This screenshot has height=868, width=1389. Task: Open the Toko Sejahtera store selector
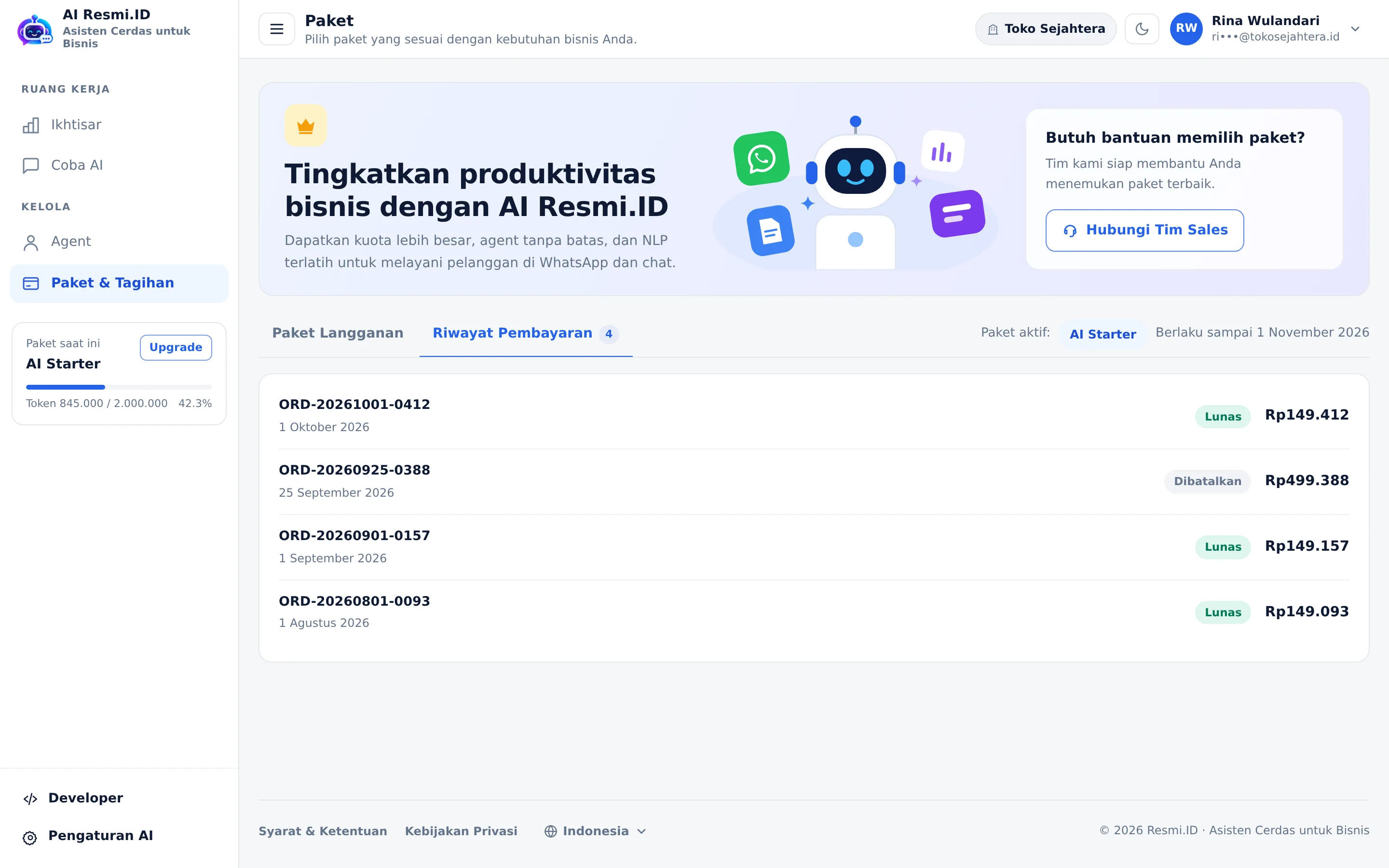click(1046, 29)
